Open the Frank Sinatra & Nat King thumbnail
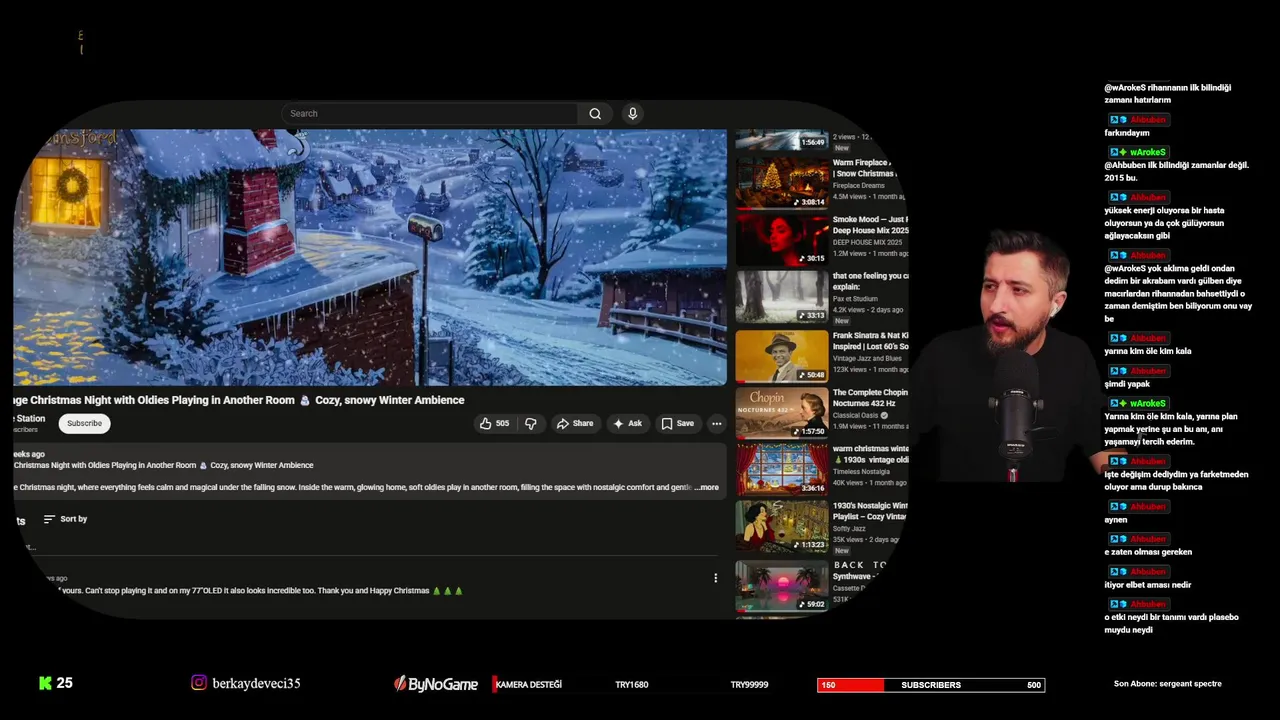The image size is (1280, 720). click(782, 356)
